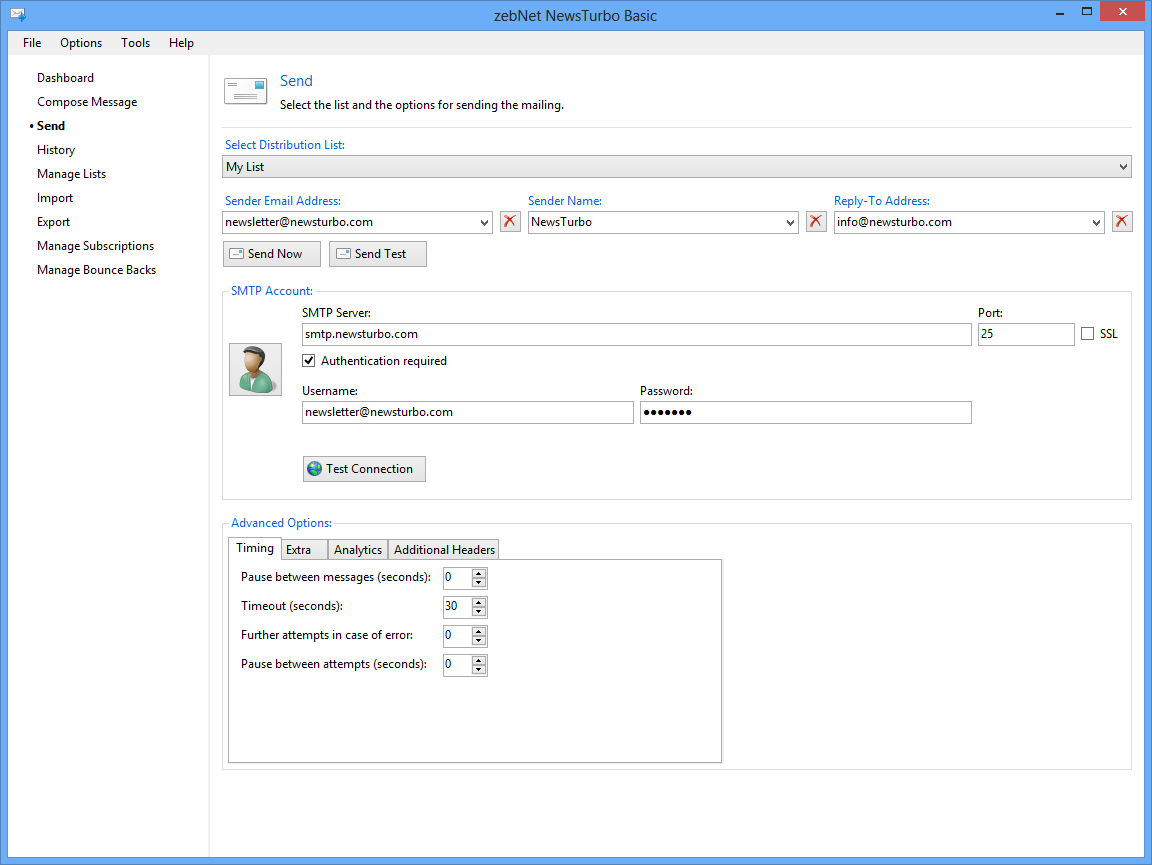Decrease Pause between attempts value
1152x865 pixels.
(479, 670)
